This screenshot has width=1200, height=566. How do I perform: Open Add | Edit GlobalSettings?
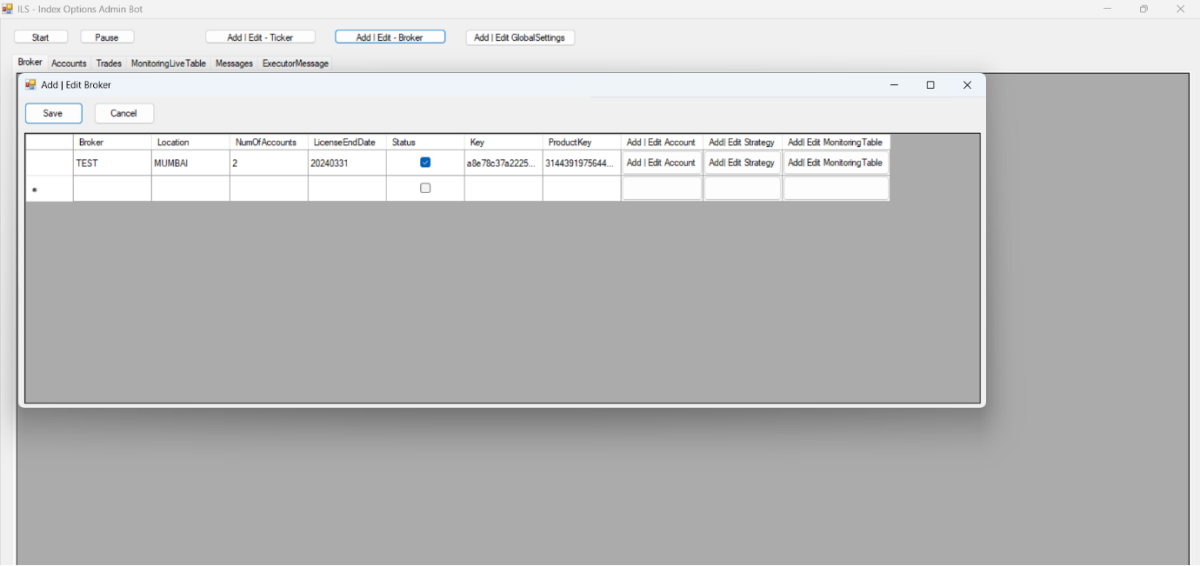(520, 37)
